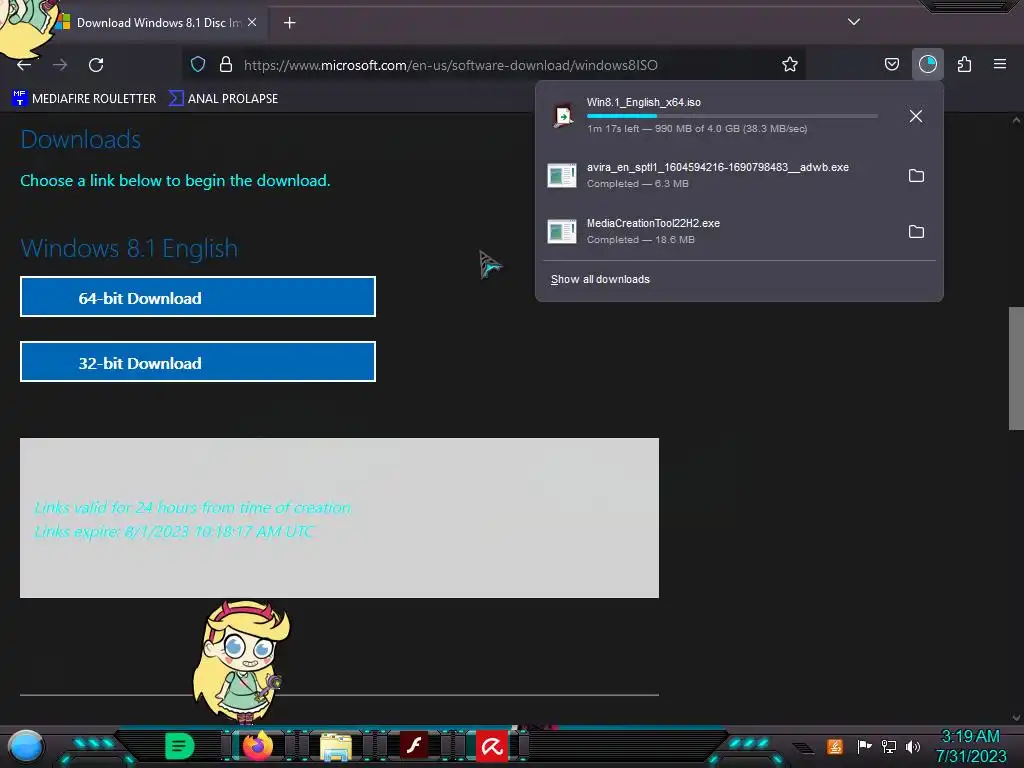Image resolution: width=1024 pixels, height=768 pixels.
Task: Open the volume speaker tray icon
Action: coord(912,746)
